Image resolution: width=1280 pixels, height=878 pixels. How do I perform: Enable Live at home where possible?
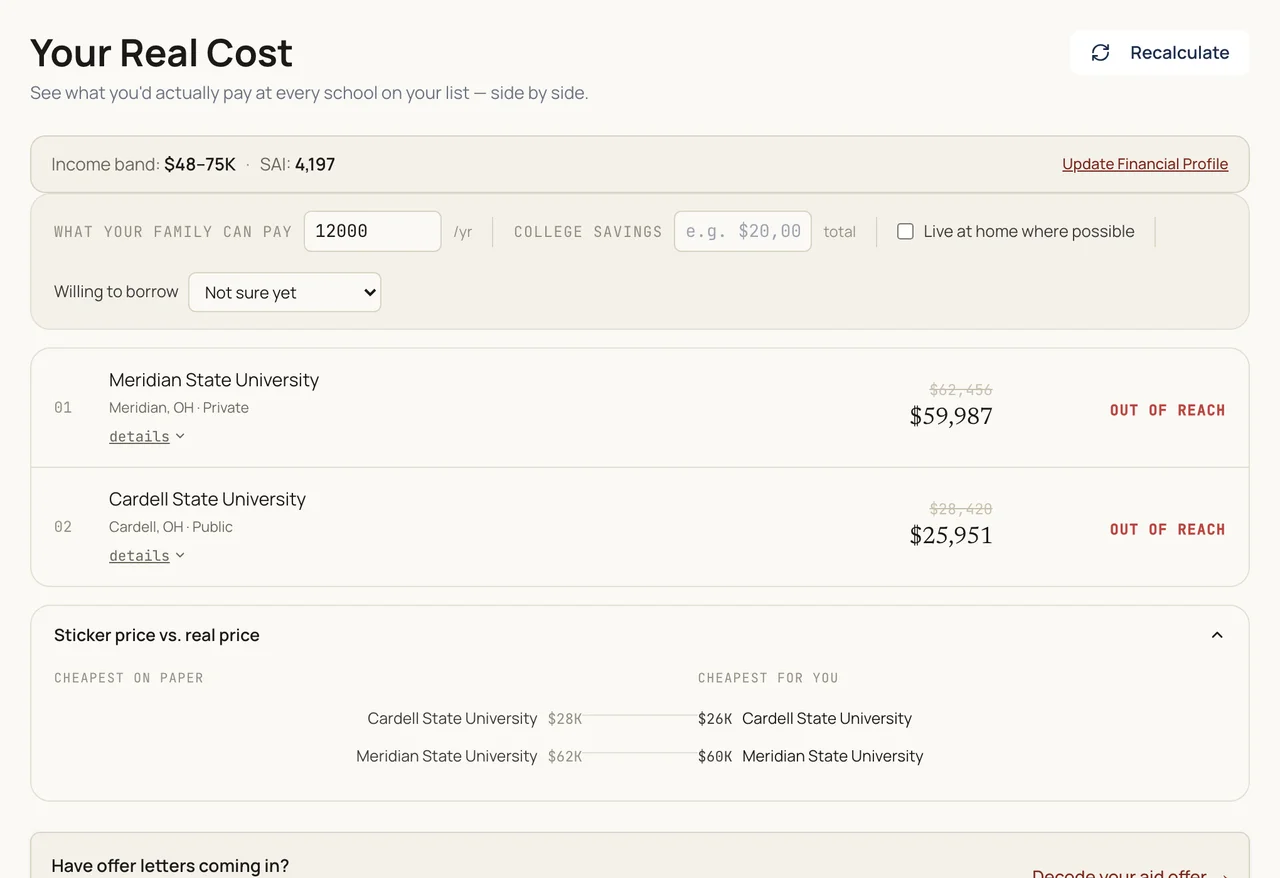[x=905, y=231]
